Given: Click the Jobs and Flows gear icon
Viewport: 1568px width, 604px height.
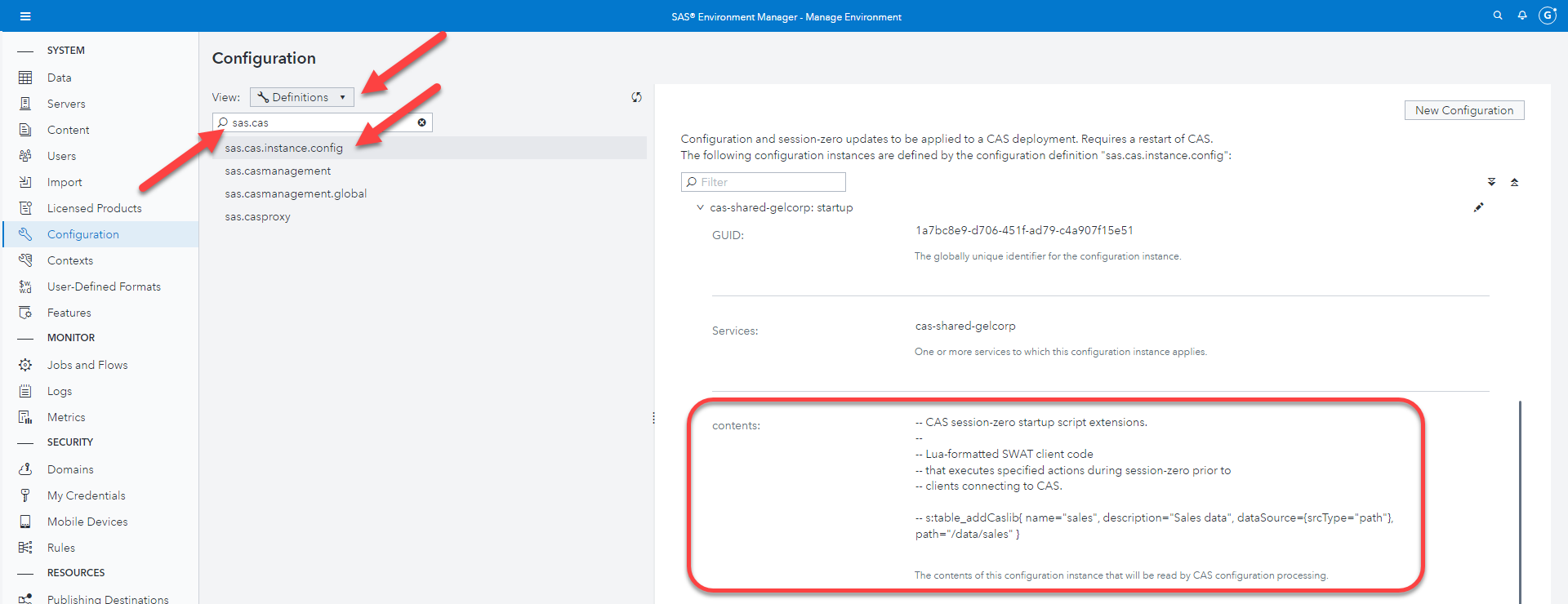Looking at the screenshot, I should click(25, 365).
